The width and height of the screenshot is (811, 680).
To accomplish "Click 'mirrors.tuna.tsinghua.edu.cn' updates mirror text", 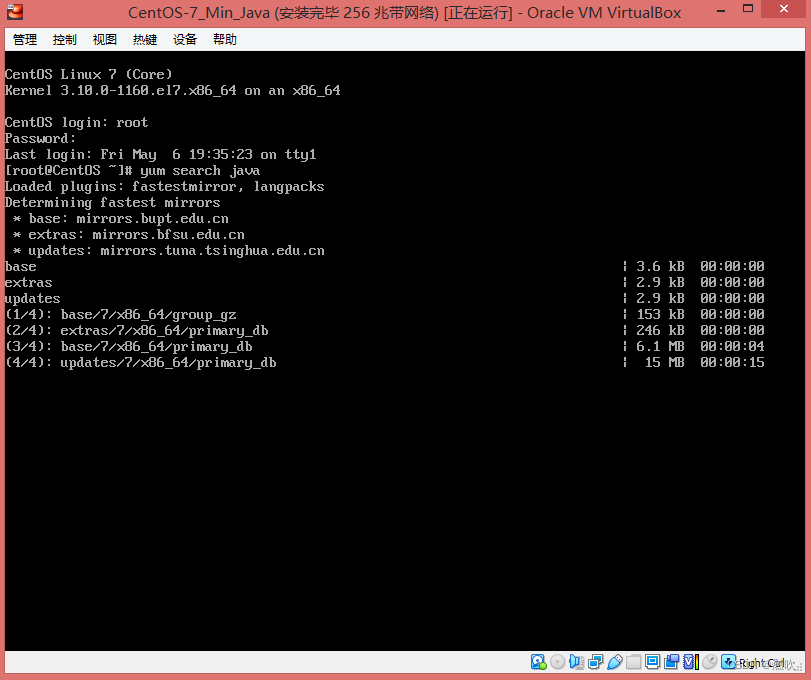I will tap(213, 251).
